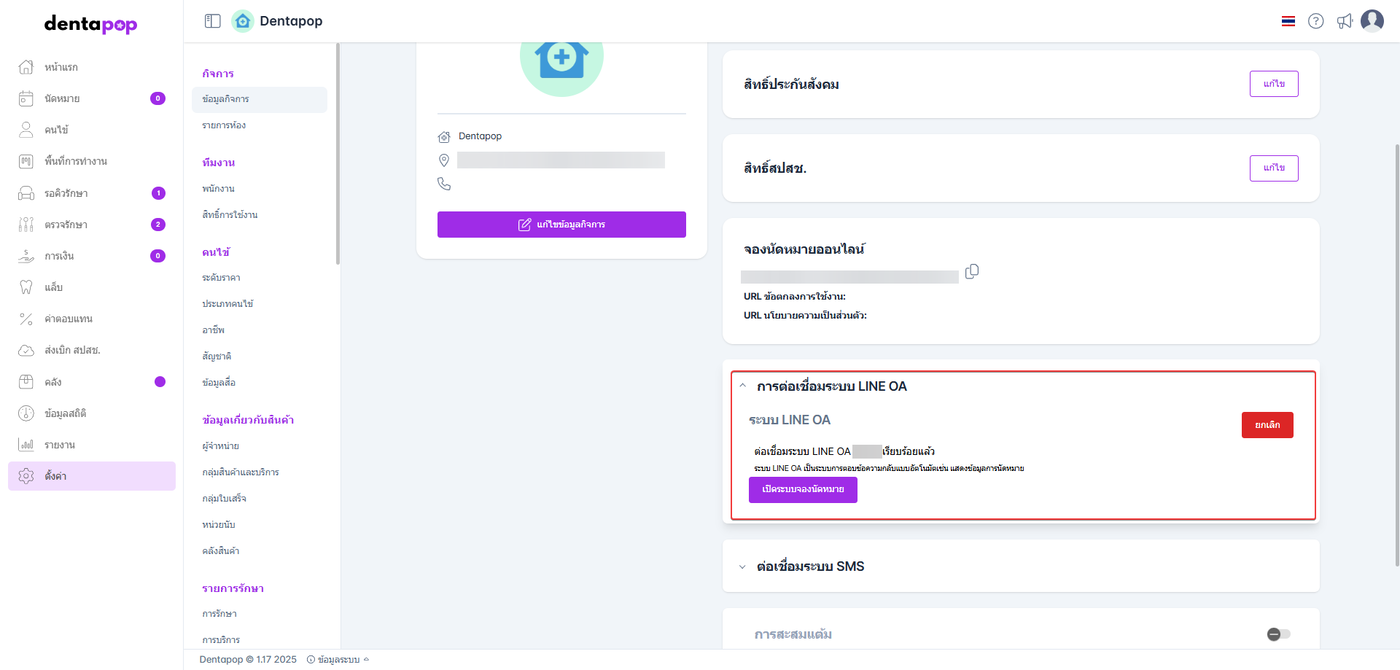The image size is (1400, 670).
Task: Toggle the sidebar panel icon
Action: click(212, 21)
